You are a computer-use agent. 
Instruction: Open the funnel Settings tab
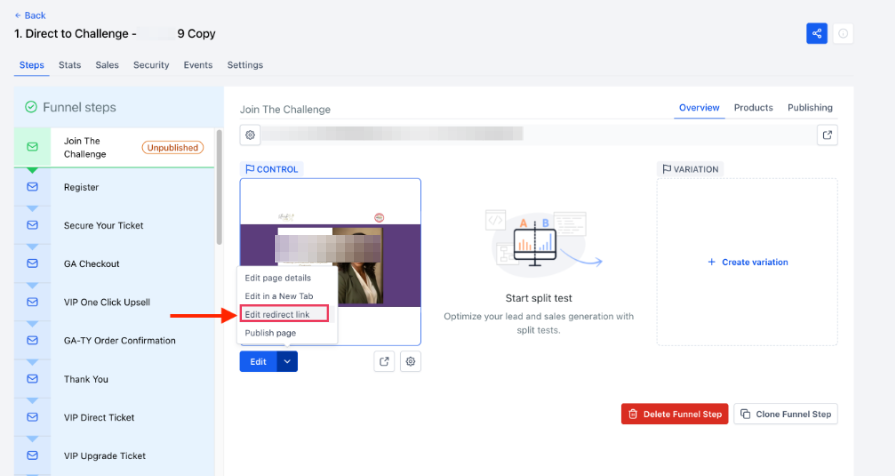pos(245,65)
